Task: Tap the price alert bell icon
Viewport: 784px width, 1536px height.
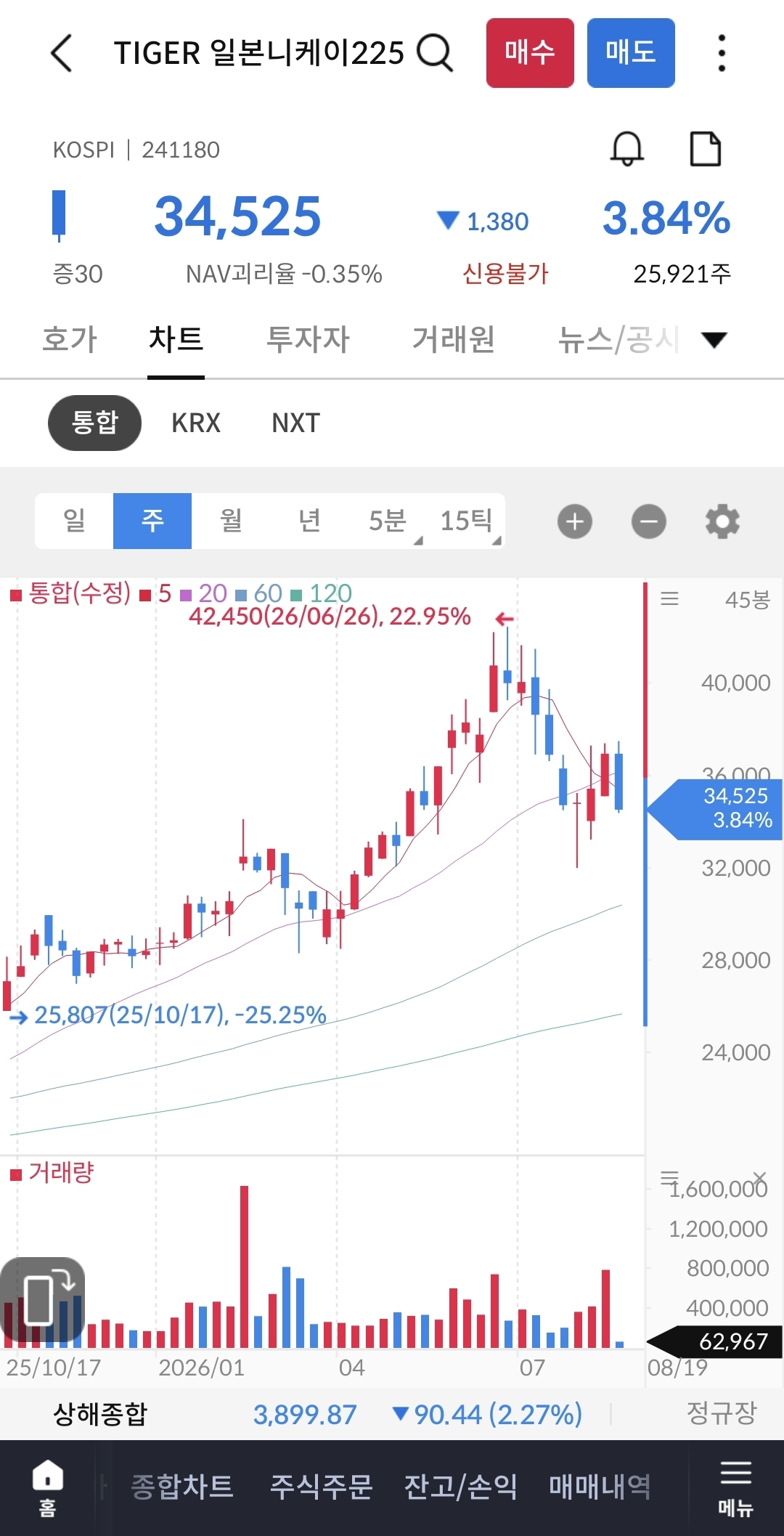Action: click(x=627, y=149)
